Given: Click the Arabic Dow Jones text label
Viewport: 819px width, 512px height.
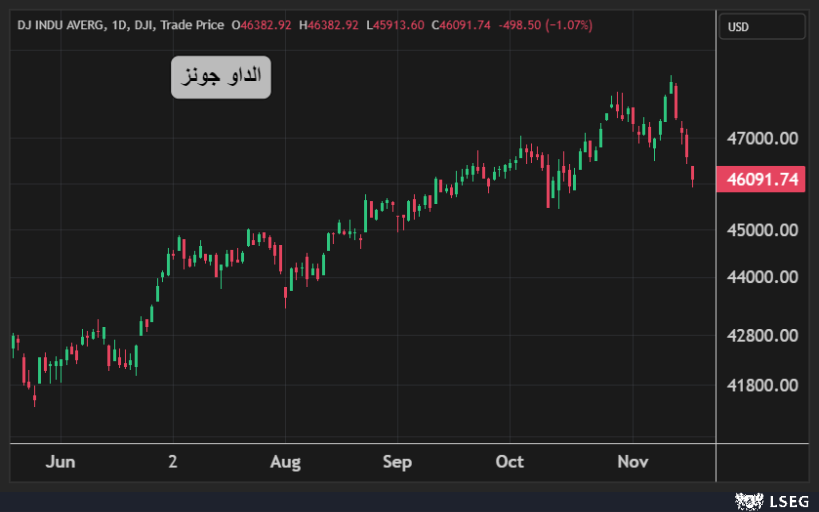Looking at the screenshot, I should [x=221, y=78].
